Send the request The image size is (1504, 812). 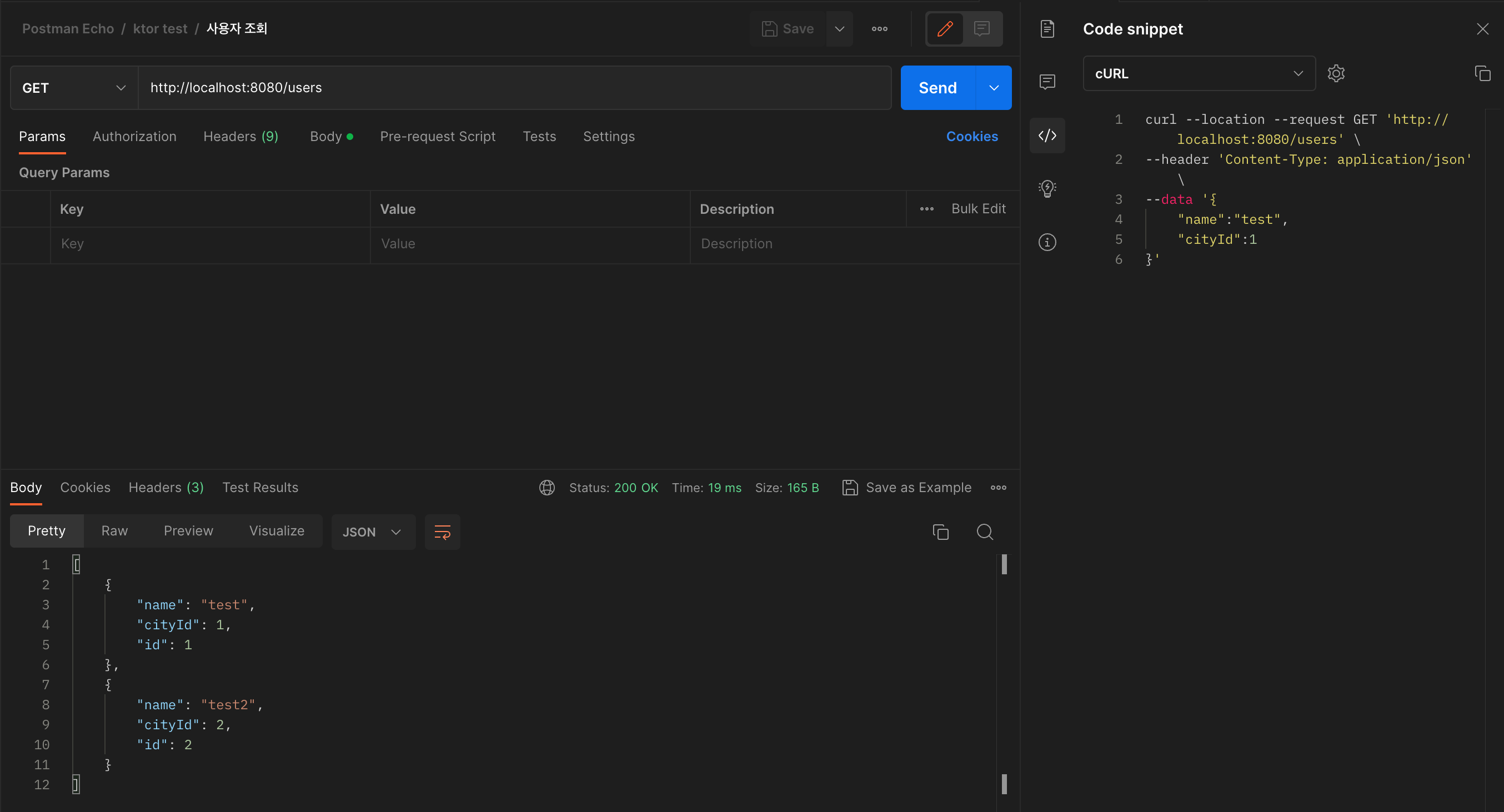(x=938, y=88)
